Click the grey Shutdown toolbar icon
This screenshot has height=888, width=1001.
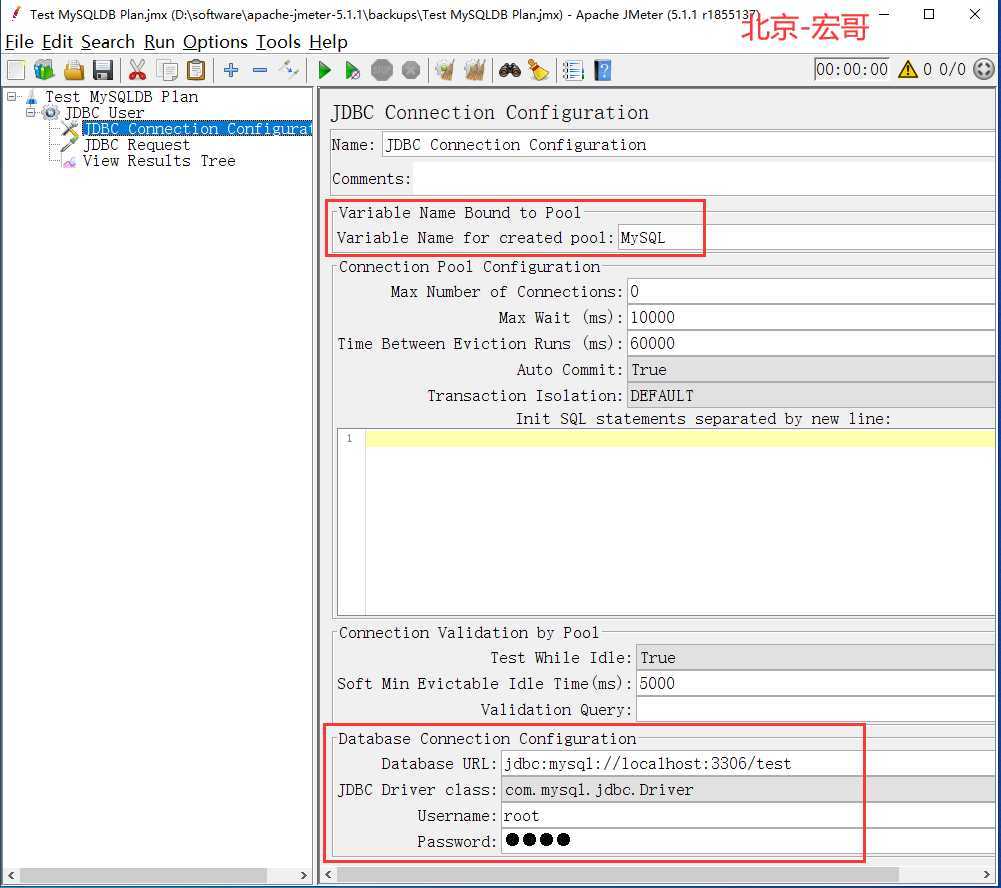point(411,70)
